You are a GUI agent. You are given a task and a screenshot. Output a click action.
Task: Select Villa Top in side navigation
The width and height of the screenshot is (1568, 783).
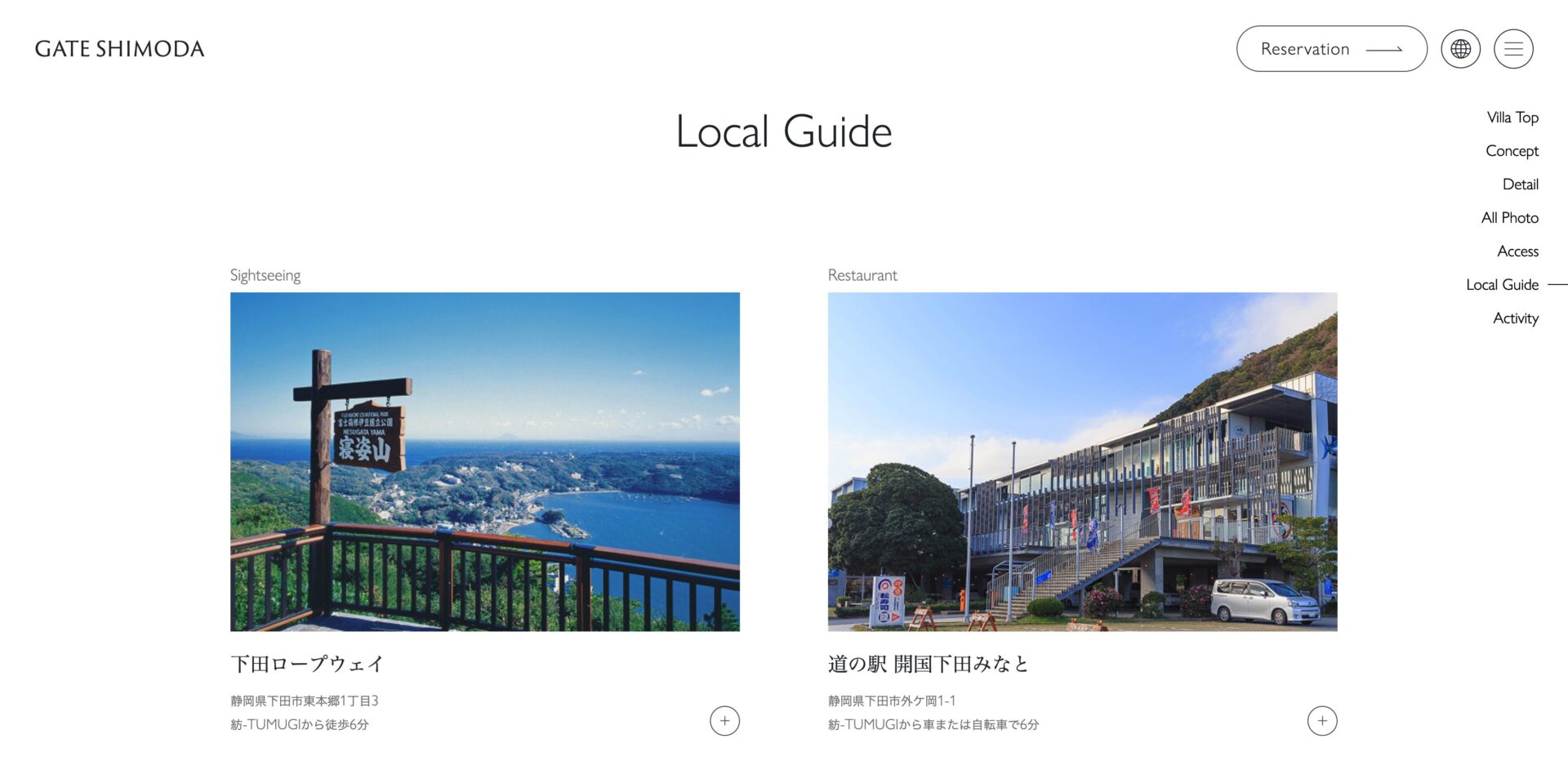coord(1512,118)
